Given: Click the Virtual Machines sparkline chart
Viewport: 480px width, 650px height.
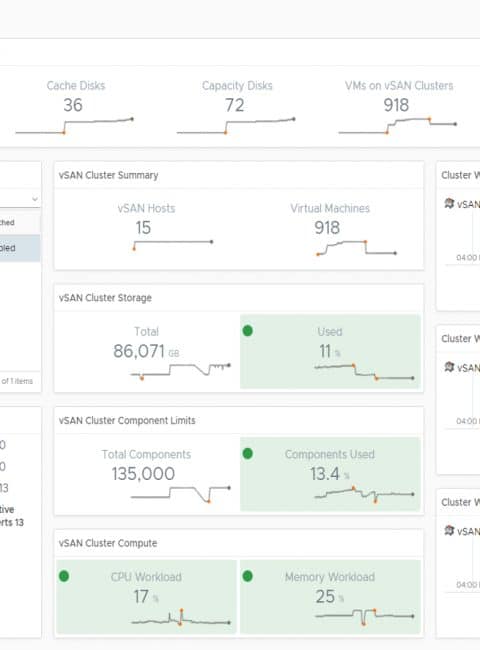Looking at the screenshot, I should click(x=356, y=247).
